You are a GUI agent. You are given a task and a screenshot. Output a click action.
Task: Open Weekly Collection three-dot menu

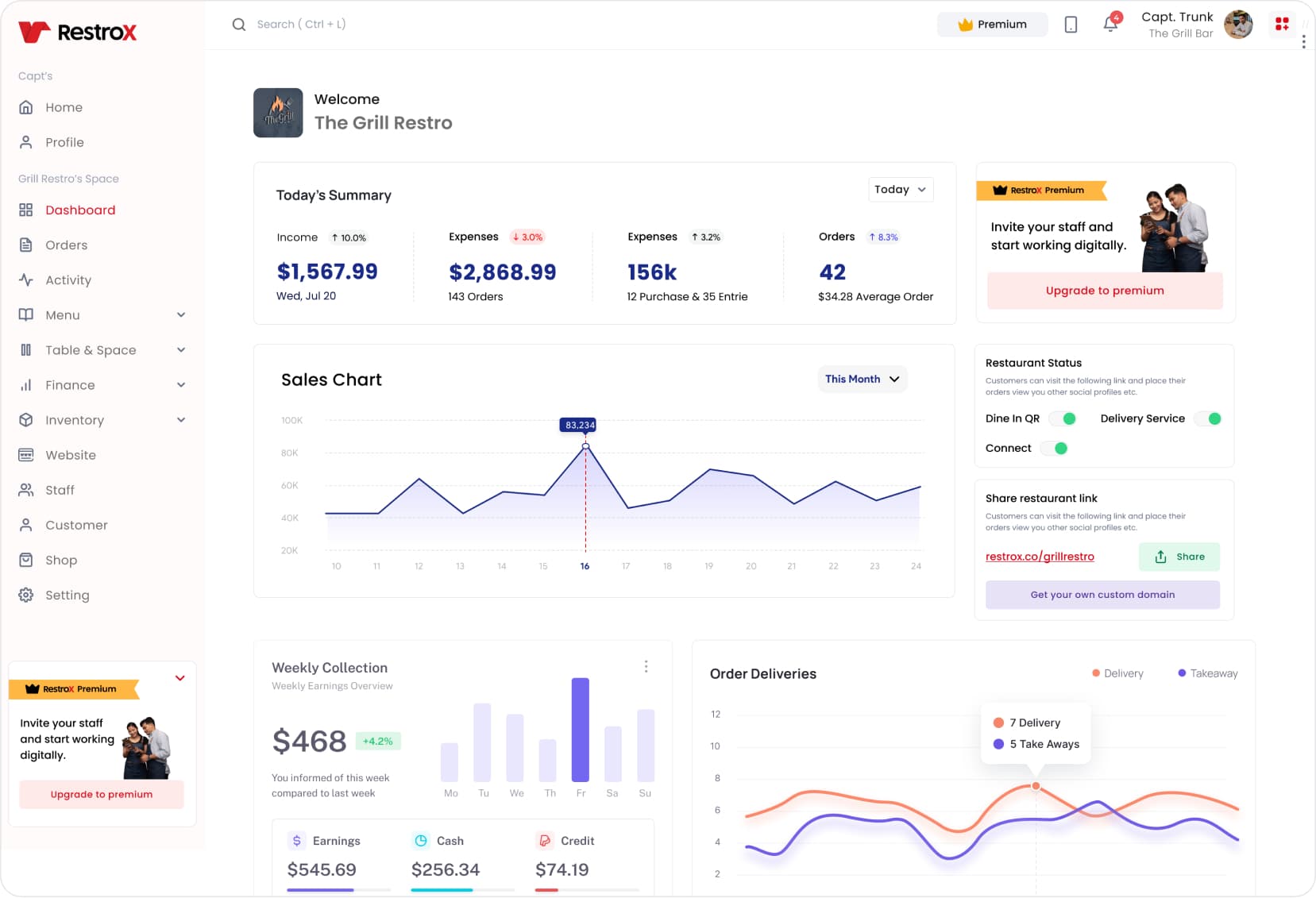tap(646, 666)
